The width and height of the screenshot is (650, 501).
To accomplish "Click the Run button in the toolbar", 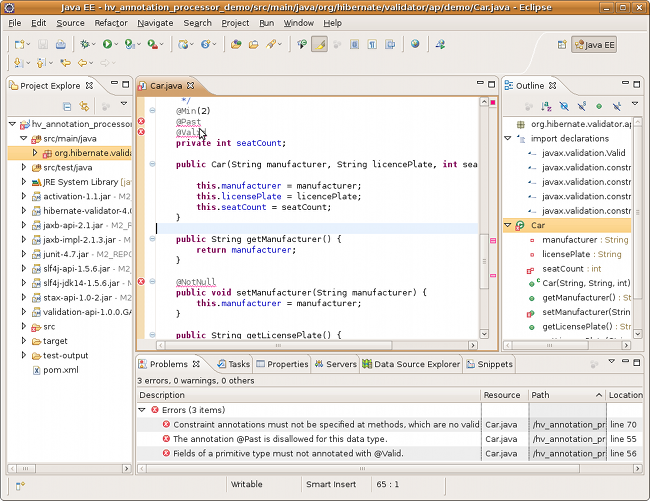I will [x=107, y=44].
